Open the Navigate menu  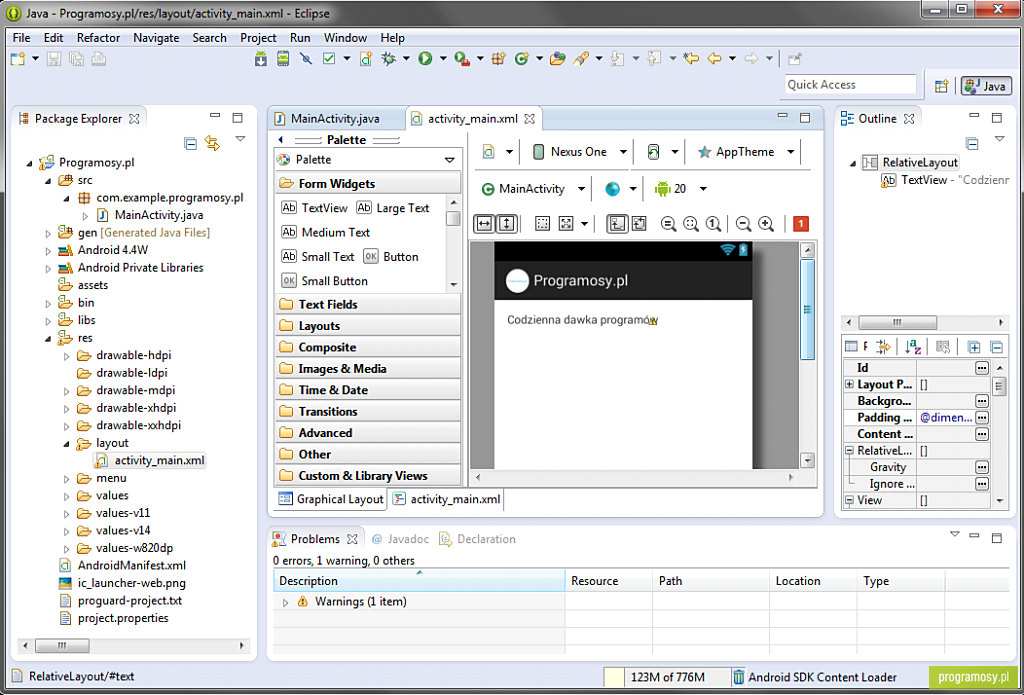click(x=156, y=38)
